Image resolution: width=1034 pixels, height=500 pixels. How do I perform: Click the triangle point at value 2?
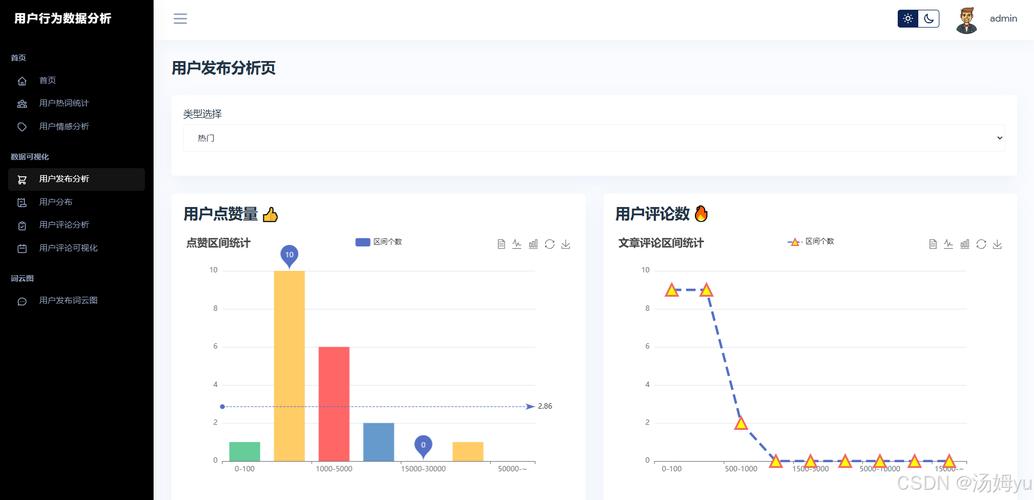[x=741, y=423]
